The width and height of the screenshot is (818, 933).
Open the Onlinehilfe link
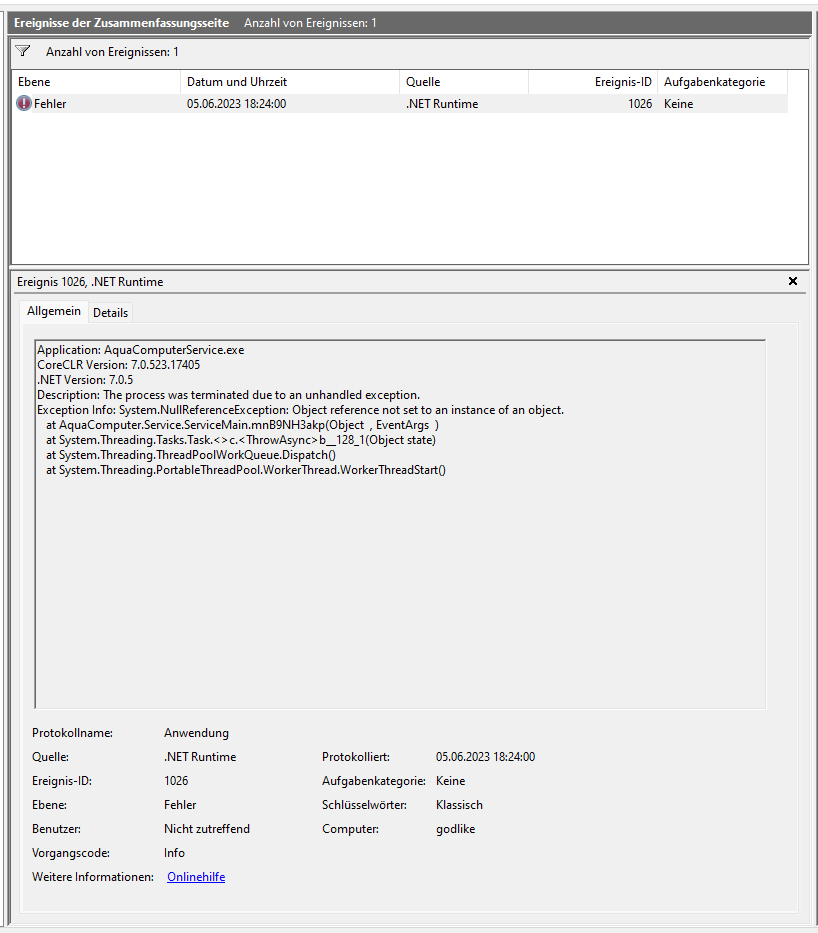[196, 876]
